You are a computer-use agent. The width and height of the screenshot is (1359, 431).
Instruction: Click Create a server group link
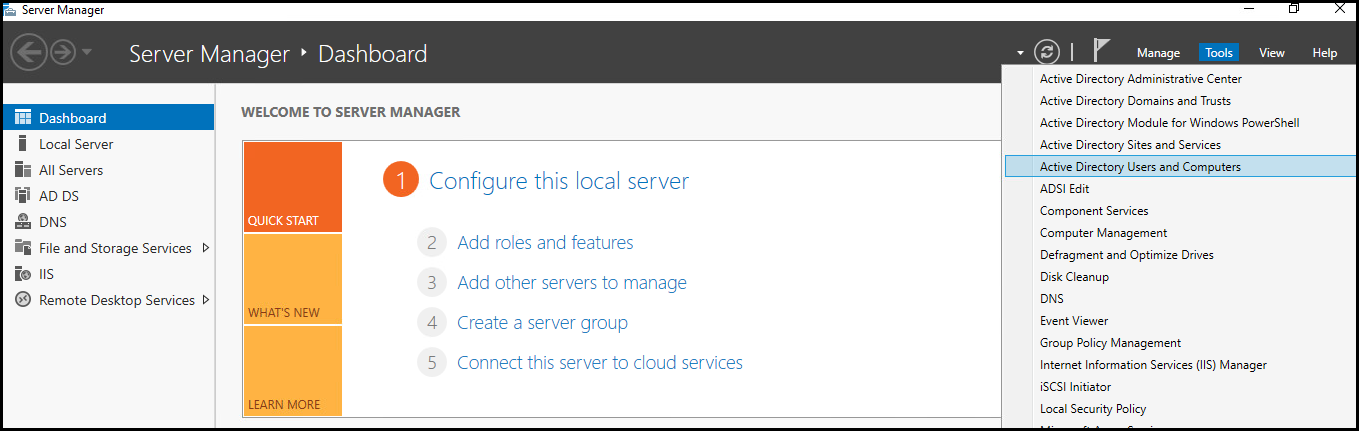pyautogui.click(x=542, y=322)
